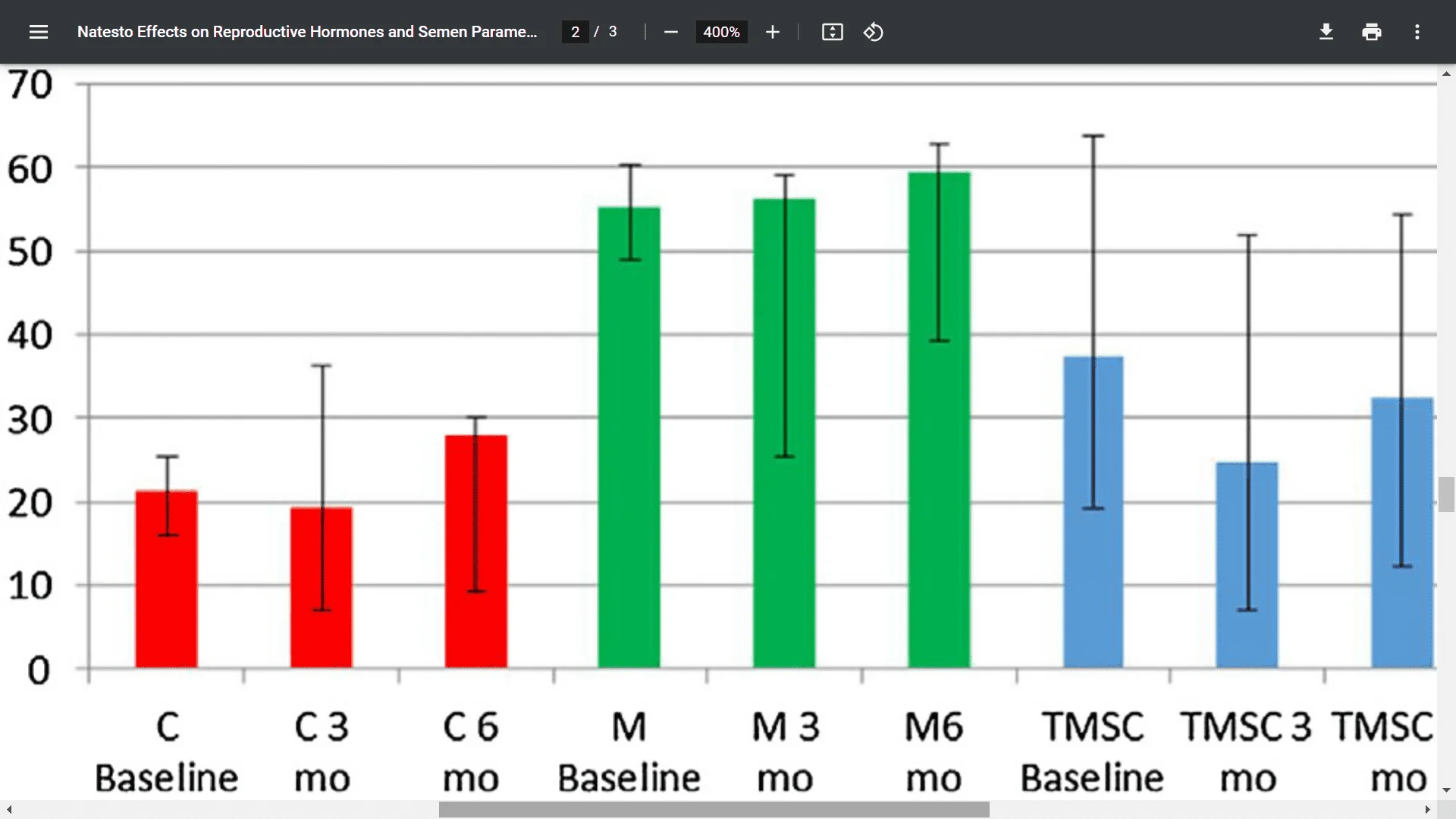1456x819 pixels.
Task: Edit the 400% zoom level field
Action: click(x=721, y=32)
